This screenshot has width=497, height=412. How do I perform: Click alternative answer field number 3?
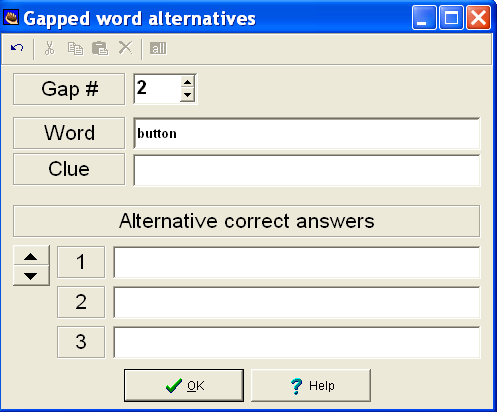click(297, 342)
